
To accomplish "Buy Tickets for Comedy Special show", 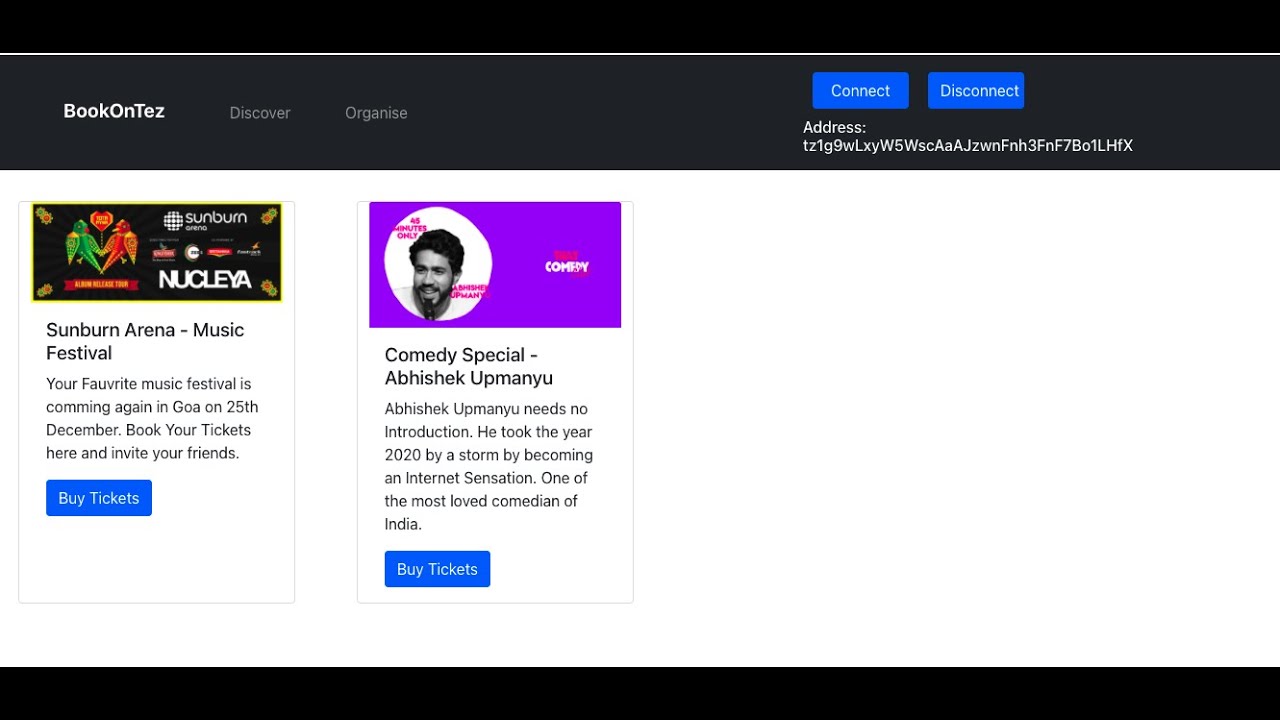I will [x=437, y=569].
